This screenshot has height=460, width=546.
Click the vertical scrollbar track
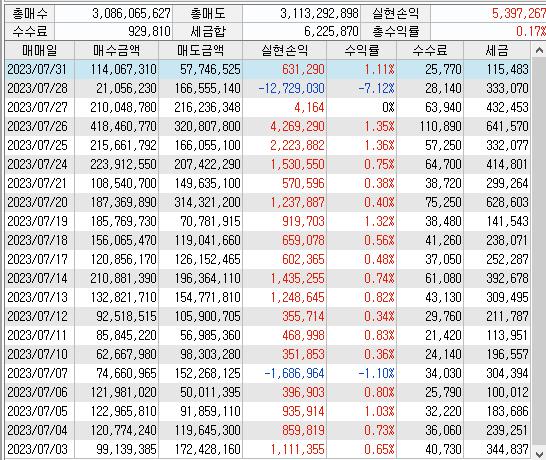[x=539, y=254]
